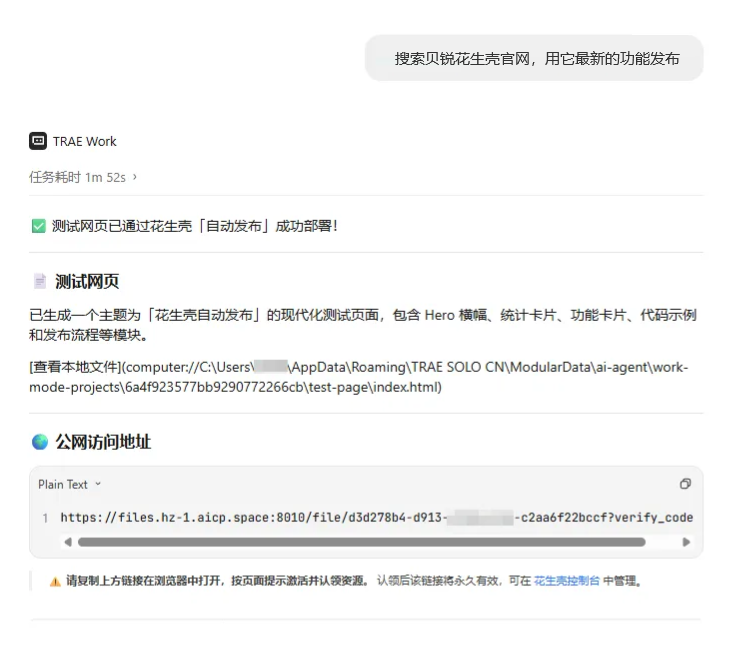This screenshot has width=731, height=648.
Task: Click the horizontal scrollbar right arrow
Action: click(686, 542)
